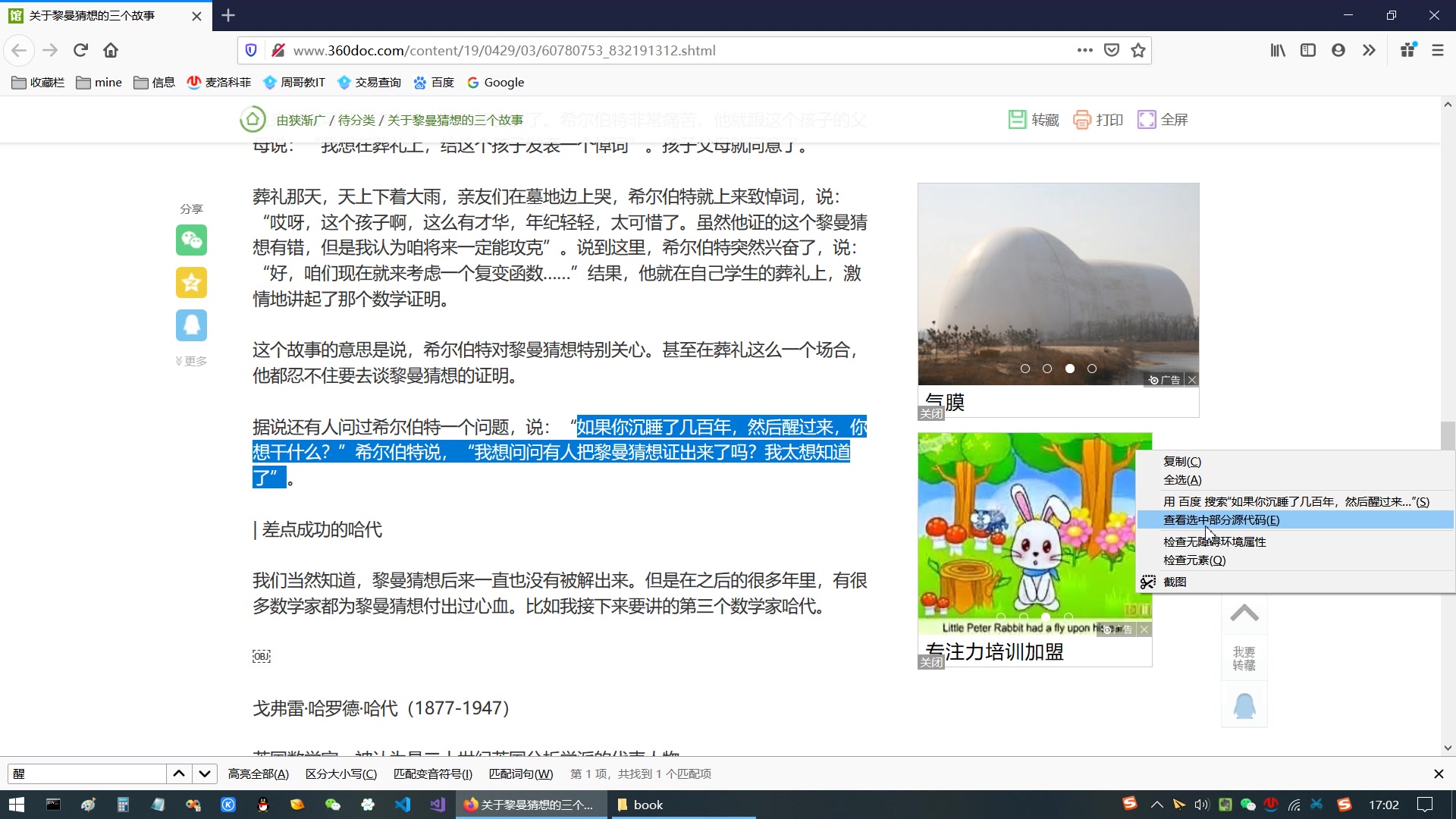Screen dimensions: 1456x819
Task: Bookmark the page using the star icon
Action: click(x=1137, y=50)
